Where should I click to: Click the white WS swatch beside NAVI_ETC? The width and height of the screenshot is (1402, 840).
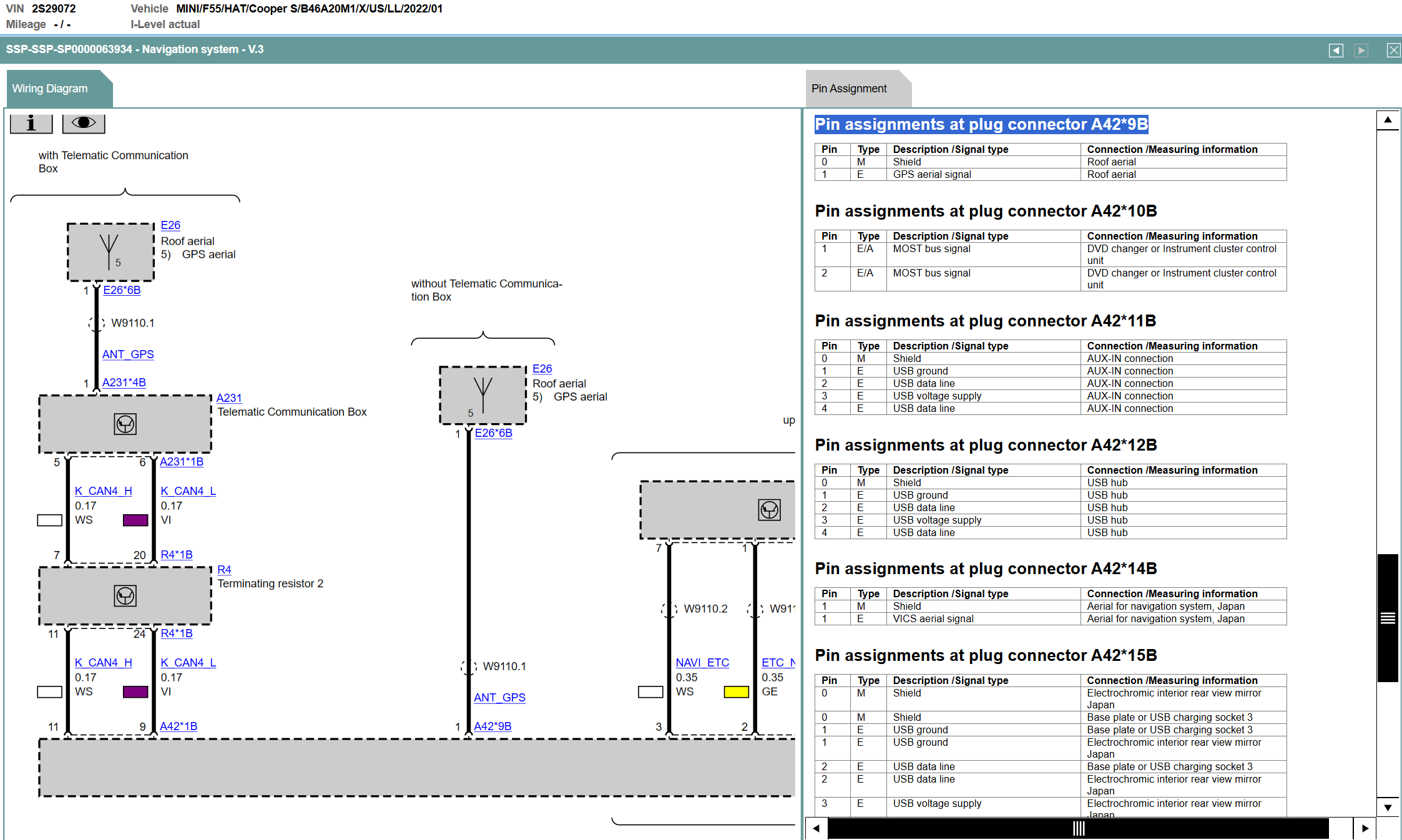(650, 692)
